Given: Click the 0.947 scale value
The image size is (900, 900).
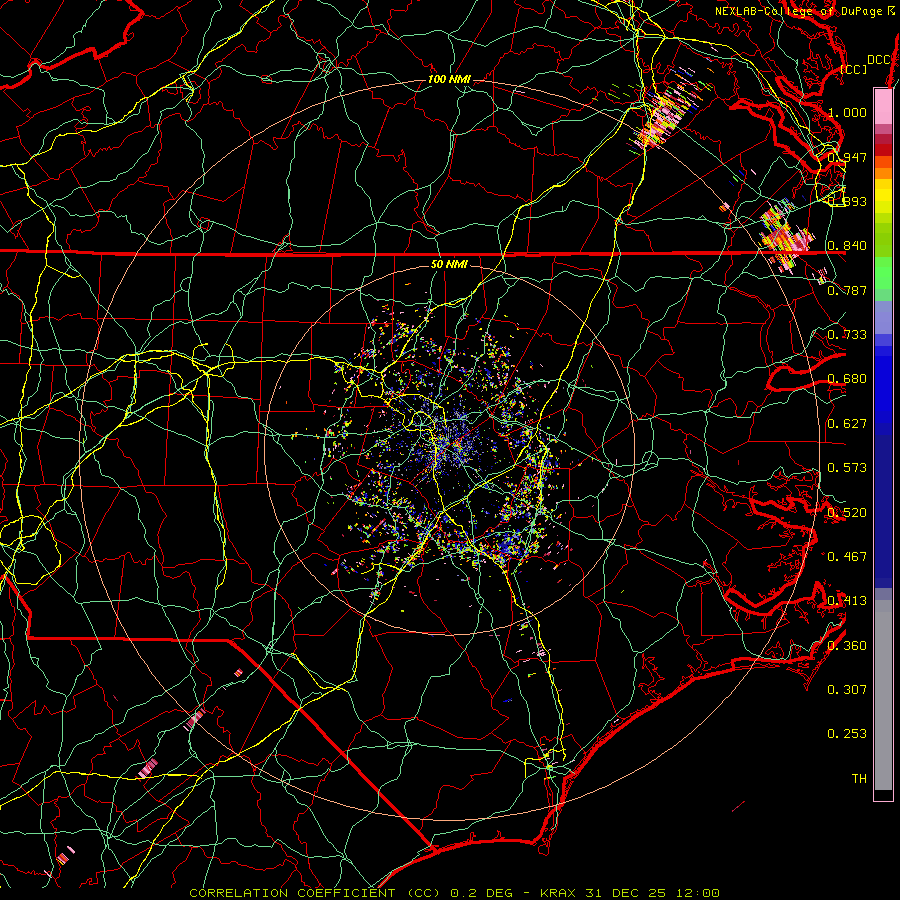Looking at the screenshot, I should pos(847,157).
